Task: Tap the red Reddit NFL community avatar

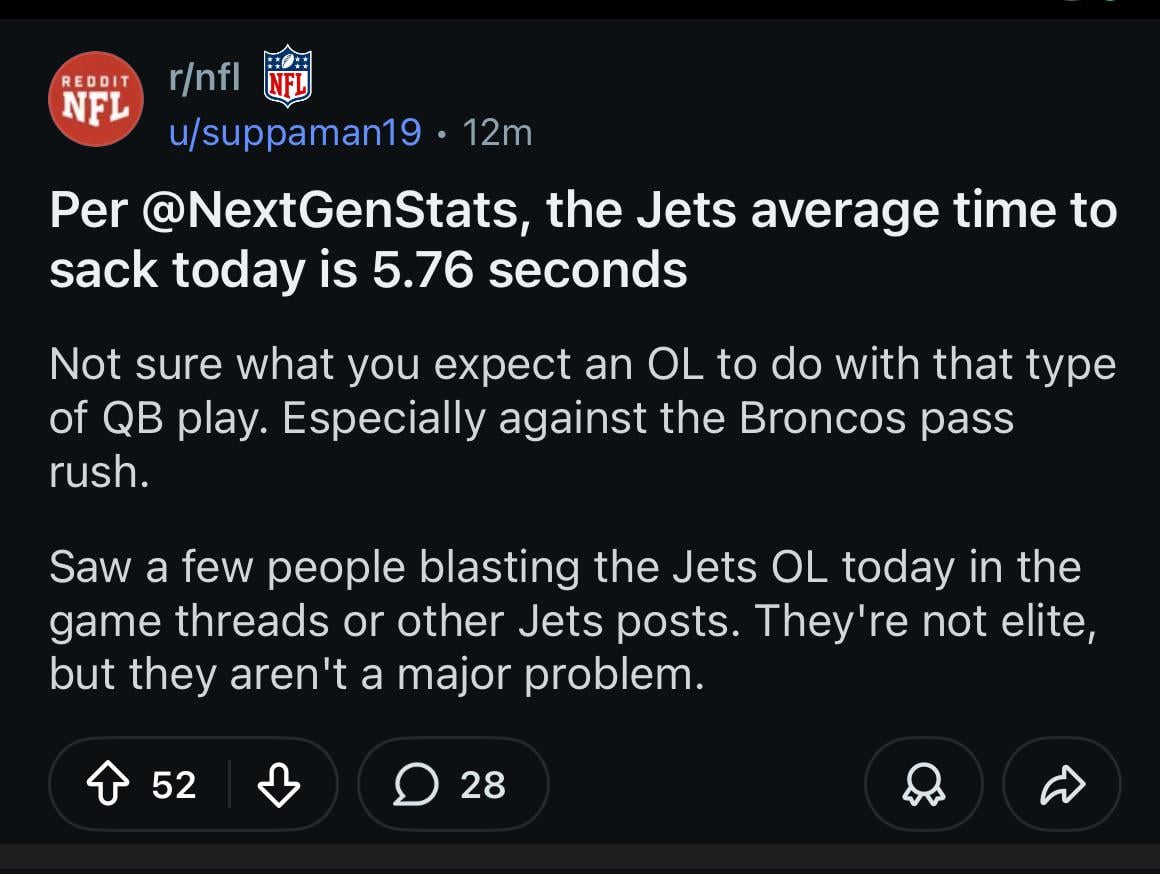Action: point(96,98)
